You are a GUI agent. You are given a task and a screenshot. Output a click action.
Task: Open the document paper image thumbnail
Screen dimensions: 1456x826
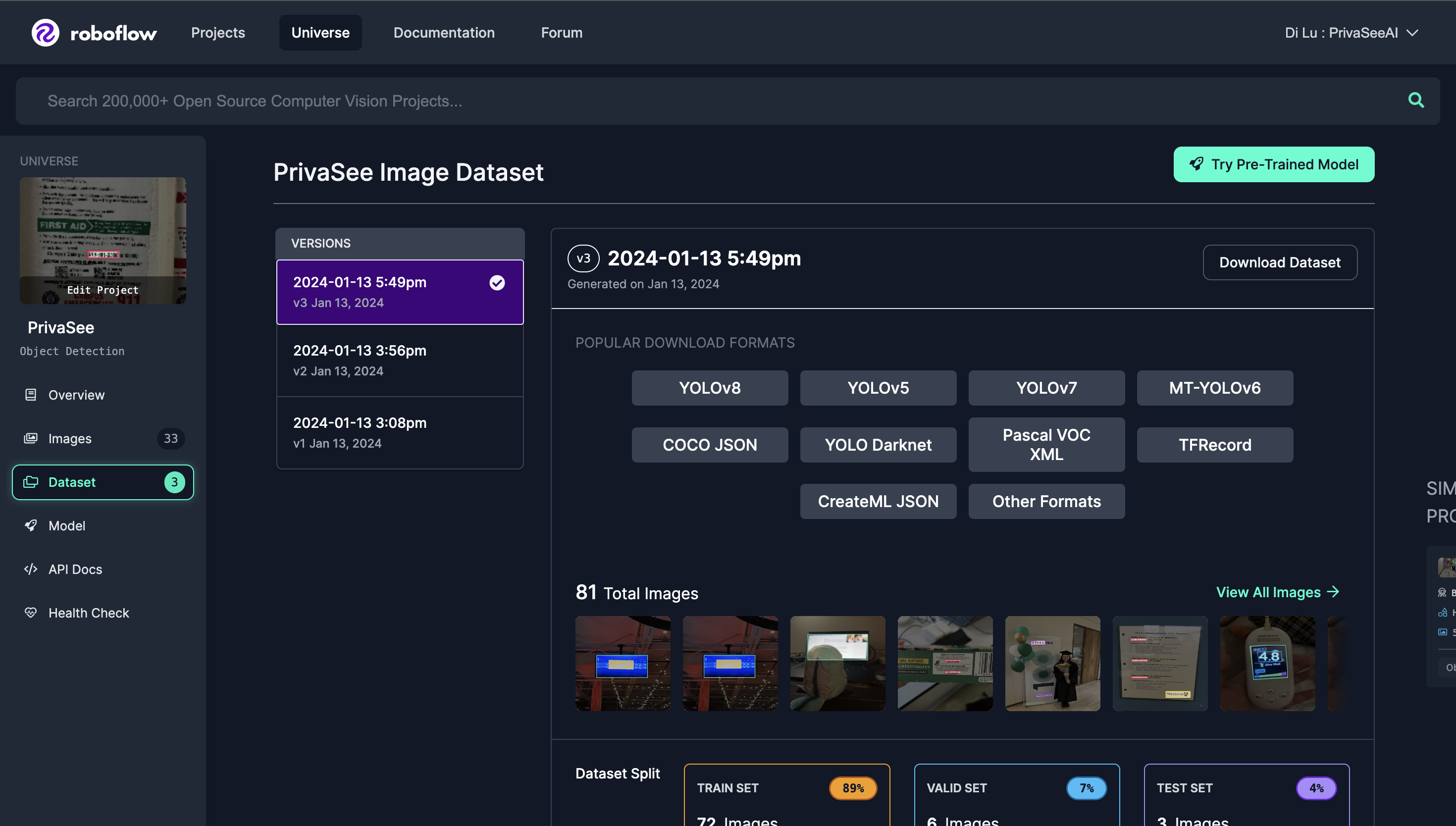pos(1160,663)
